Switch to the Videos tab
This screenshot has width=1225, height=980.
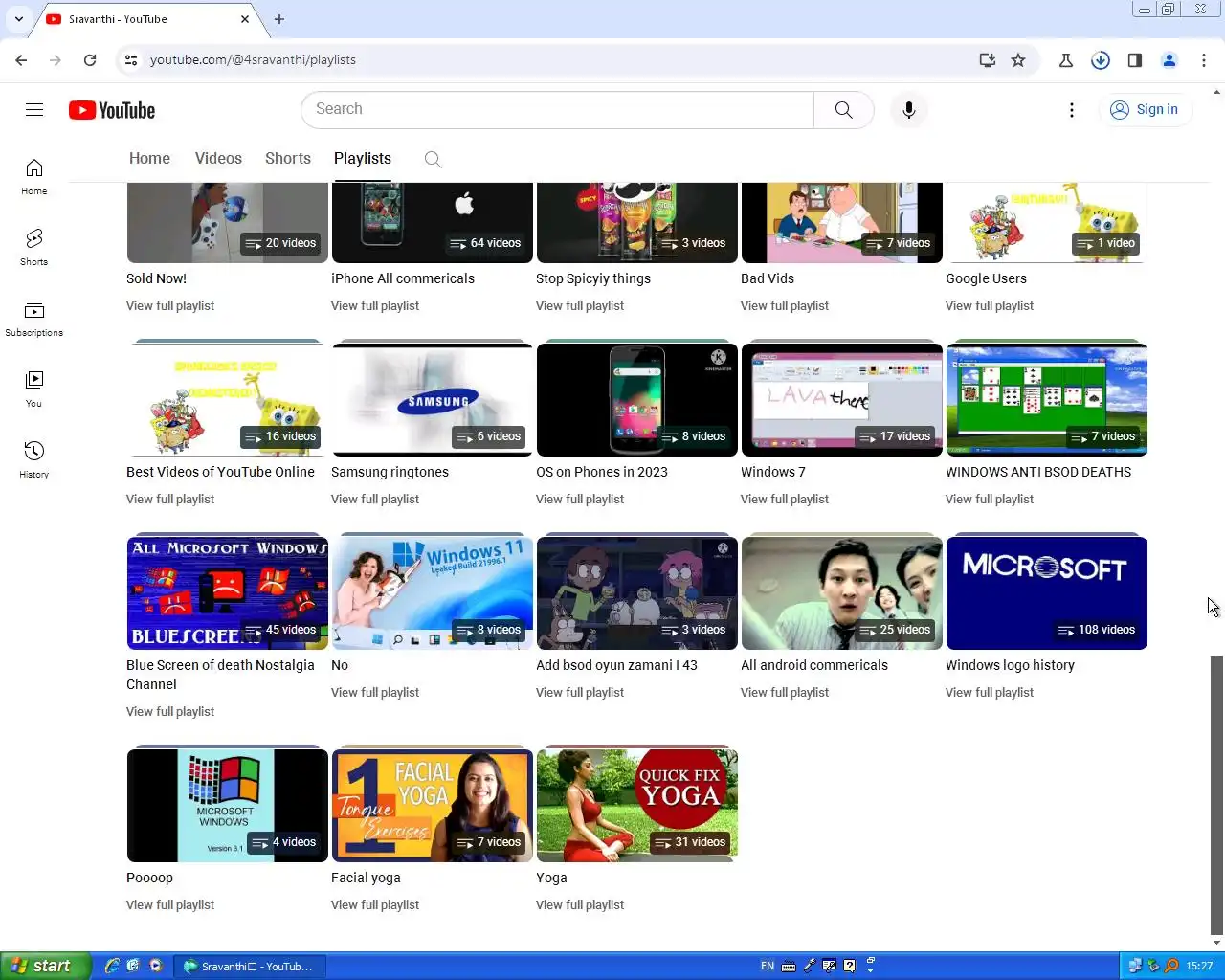218,159
